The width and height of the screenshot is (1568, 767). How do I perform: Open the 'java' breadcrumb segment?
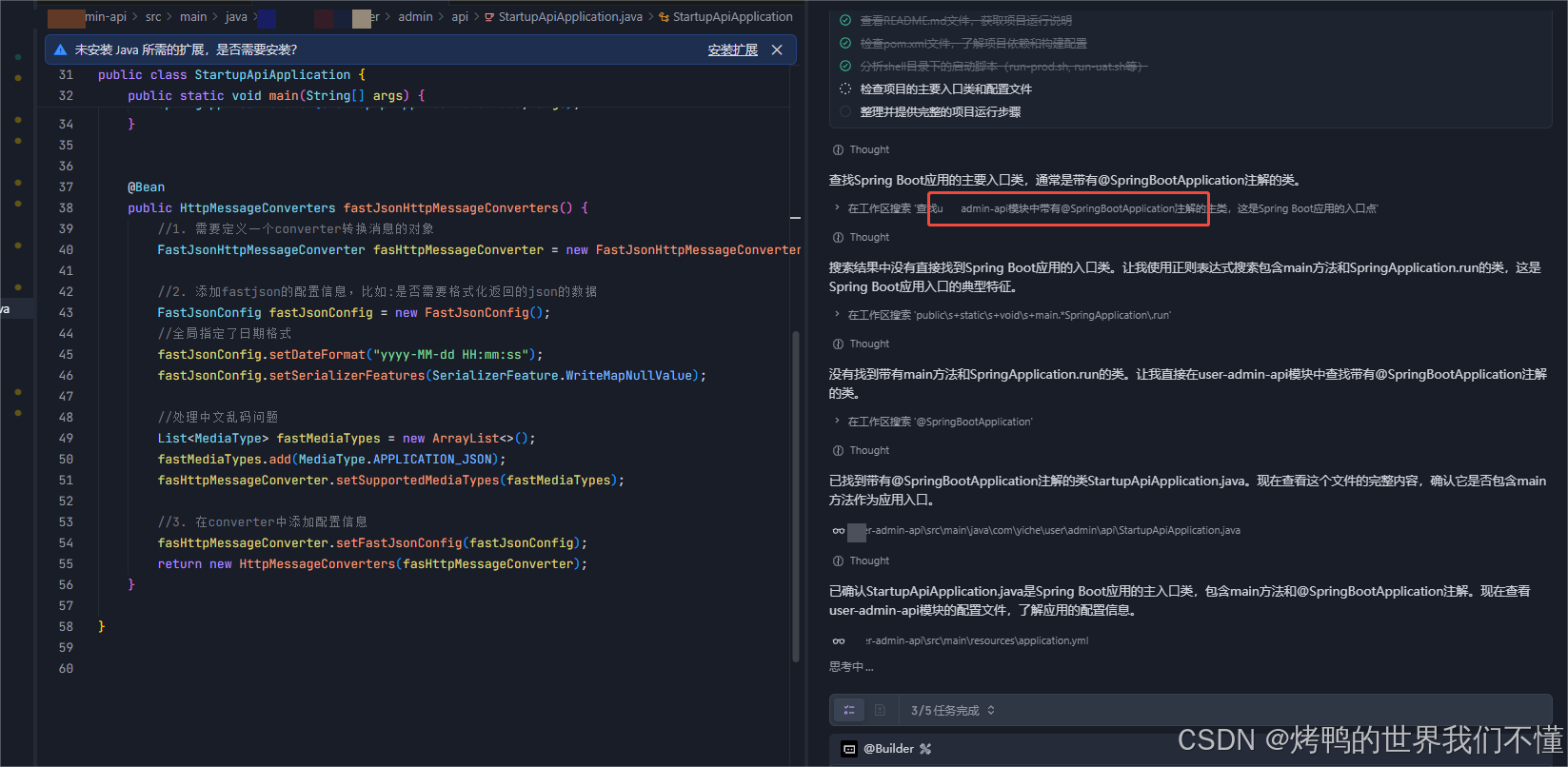point(236,17)
